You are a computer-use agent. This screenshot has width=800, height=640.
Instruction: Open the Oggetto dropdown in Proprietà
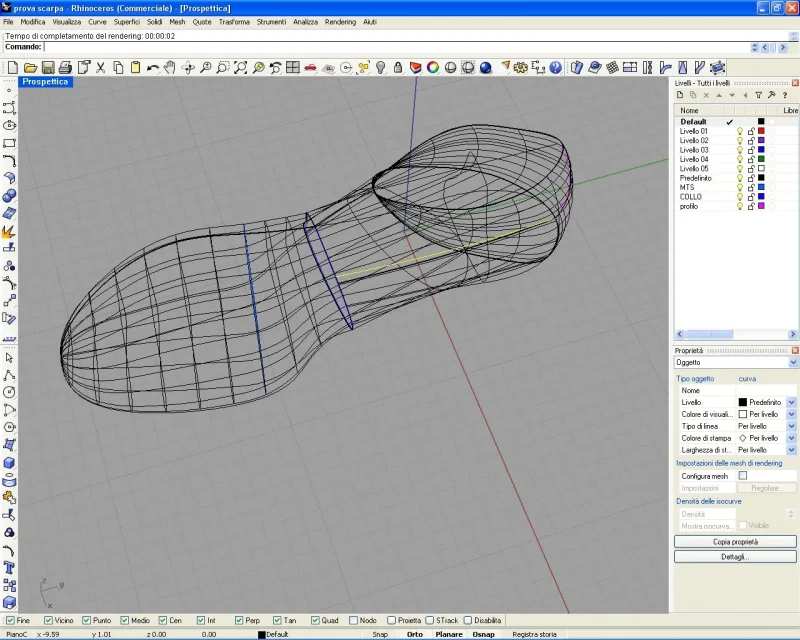click(x=793, y=362)
